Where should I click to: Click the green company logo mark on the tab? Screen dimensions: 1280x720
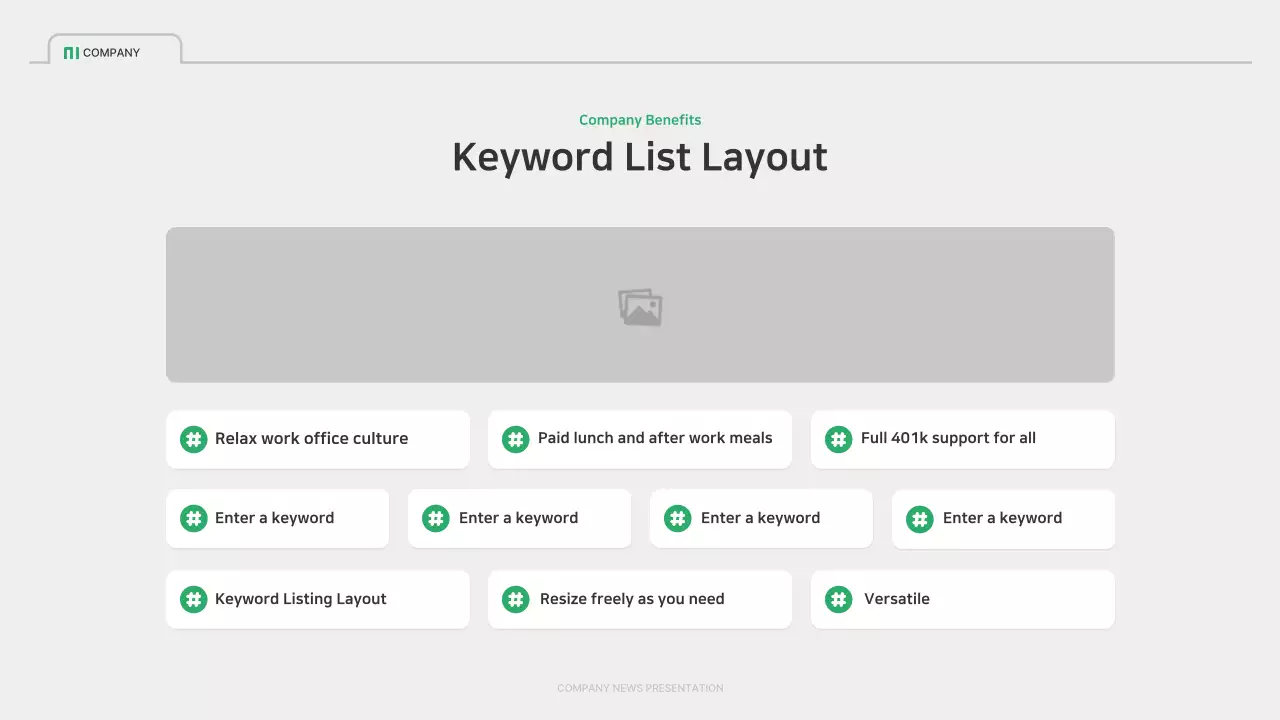click(71, 52)
